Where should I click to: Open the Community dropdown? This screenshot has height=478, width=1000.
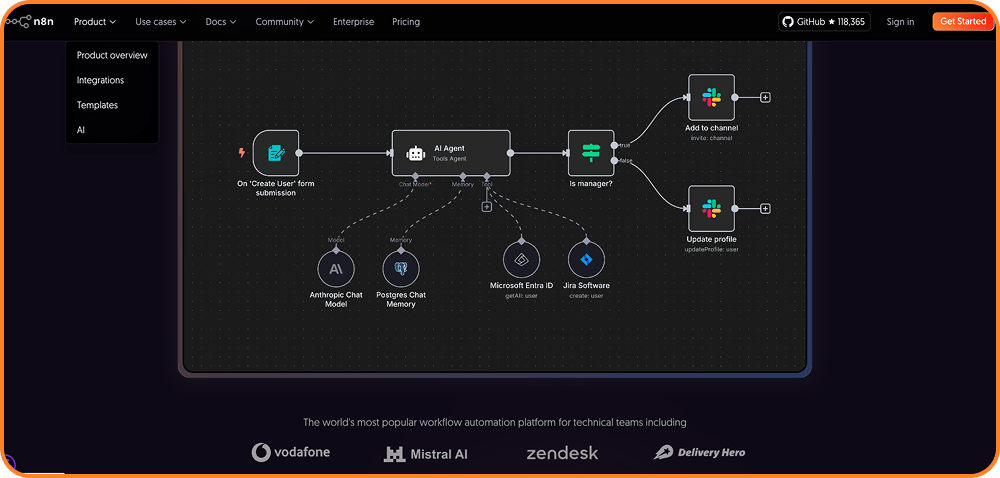(284, 22)
